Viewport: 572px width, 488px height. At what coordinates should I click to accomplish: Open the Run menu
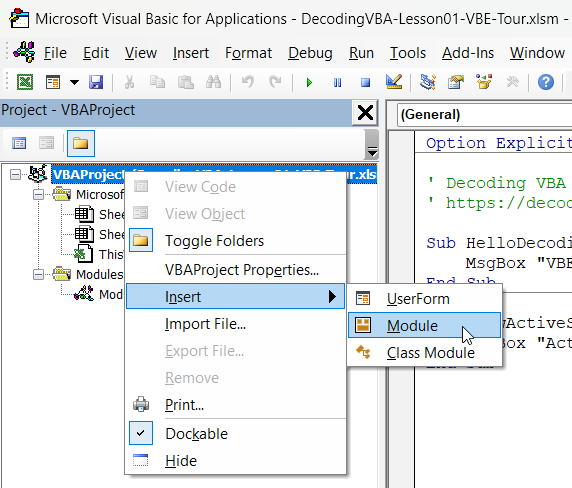361,53
